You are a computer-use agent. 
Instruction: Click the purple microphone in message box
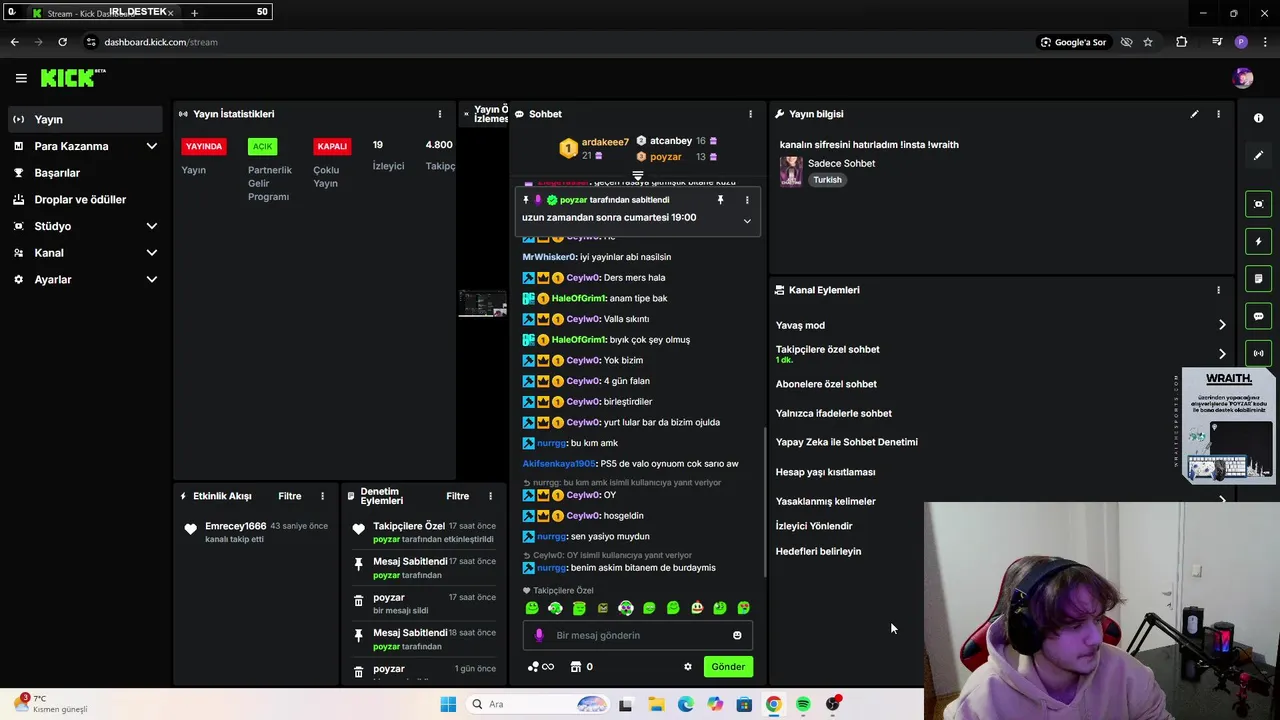(x=539, y=635)
